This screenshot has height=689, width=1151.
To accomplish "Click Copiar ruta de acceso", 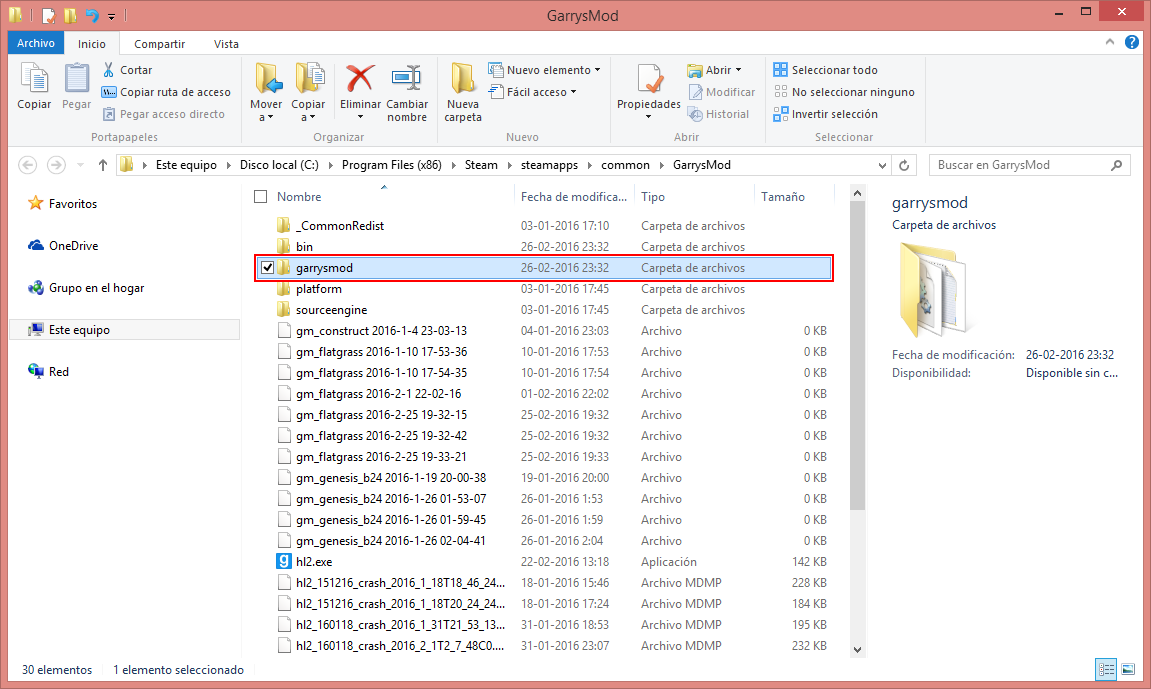I will 166,92.
